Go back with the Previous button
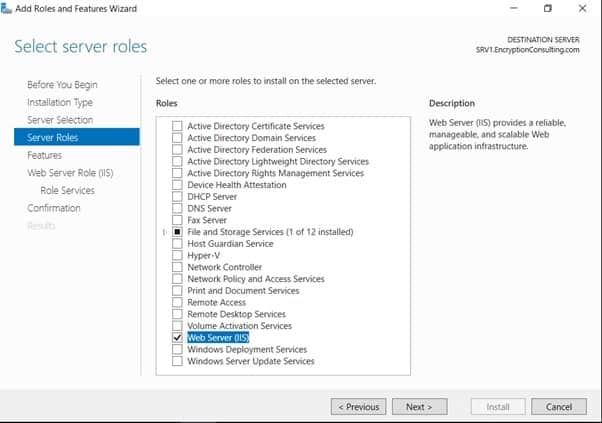The height and width of the screenshot is (423, 602). pos(358,407)
